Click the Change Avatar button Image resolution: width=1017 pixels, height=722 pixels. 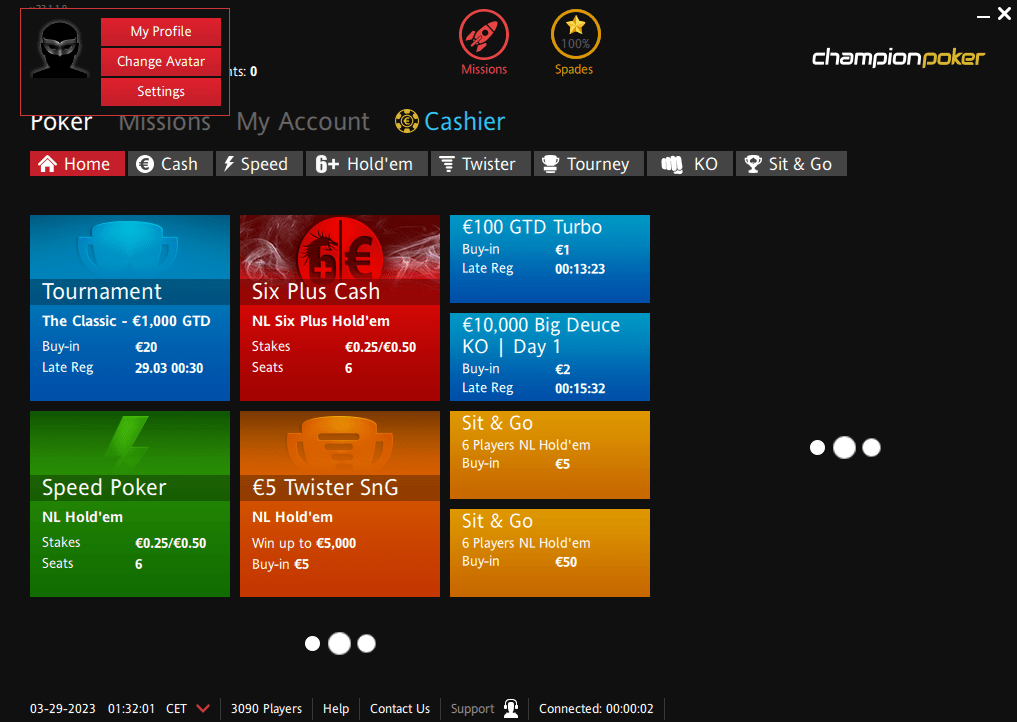(x=161, y=62)
